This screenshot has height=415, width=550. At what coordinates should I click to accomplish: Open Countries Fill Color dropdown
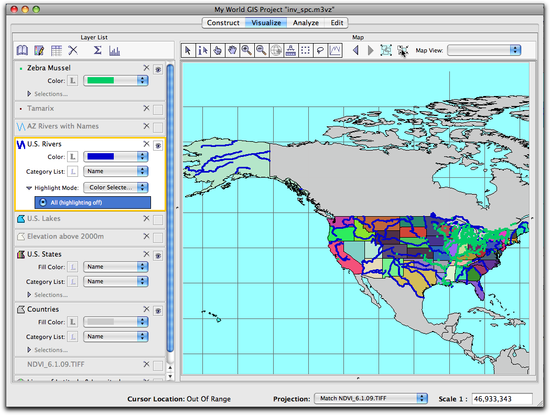pos(116,322)
